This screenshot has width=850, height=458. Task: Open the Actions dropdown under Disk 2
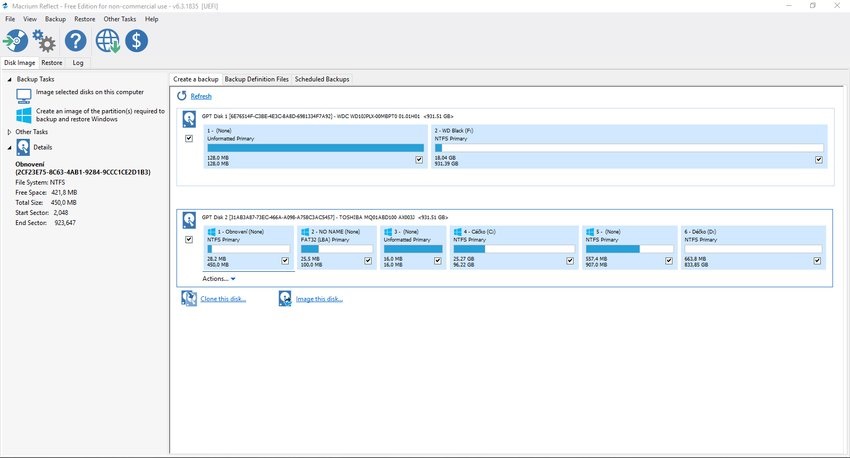pyautogui.click(x=219, y=279)
